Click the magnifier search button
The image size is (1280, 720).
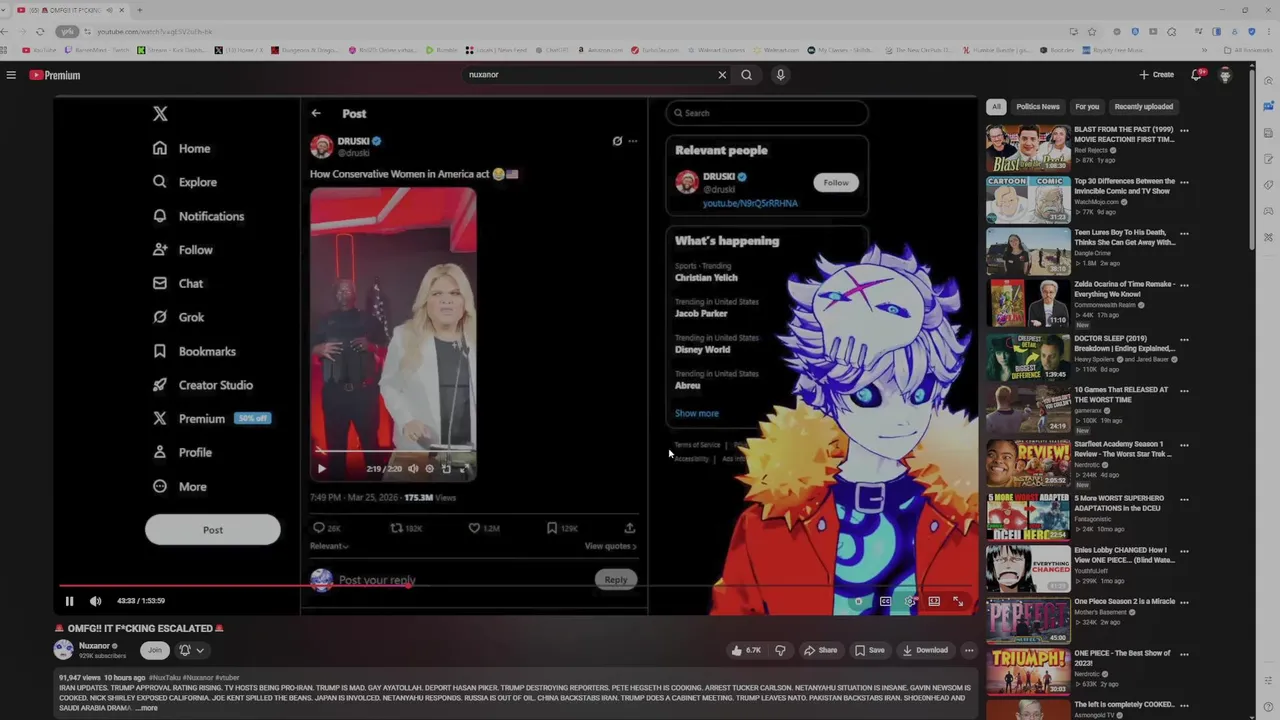click(746, 75)
